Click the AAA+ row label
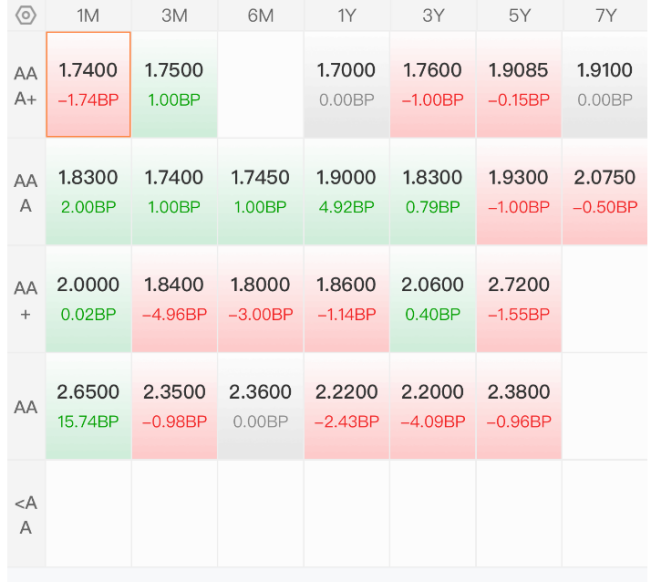Viewport: 651px width, 582px height. [x=26, y=86]
